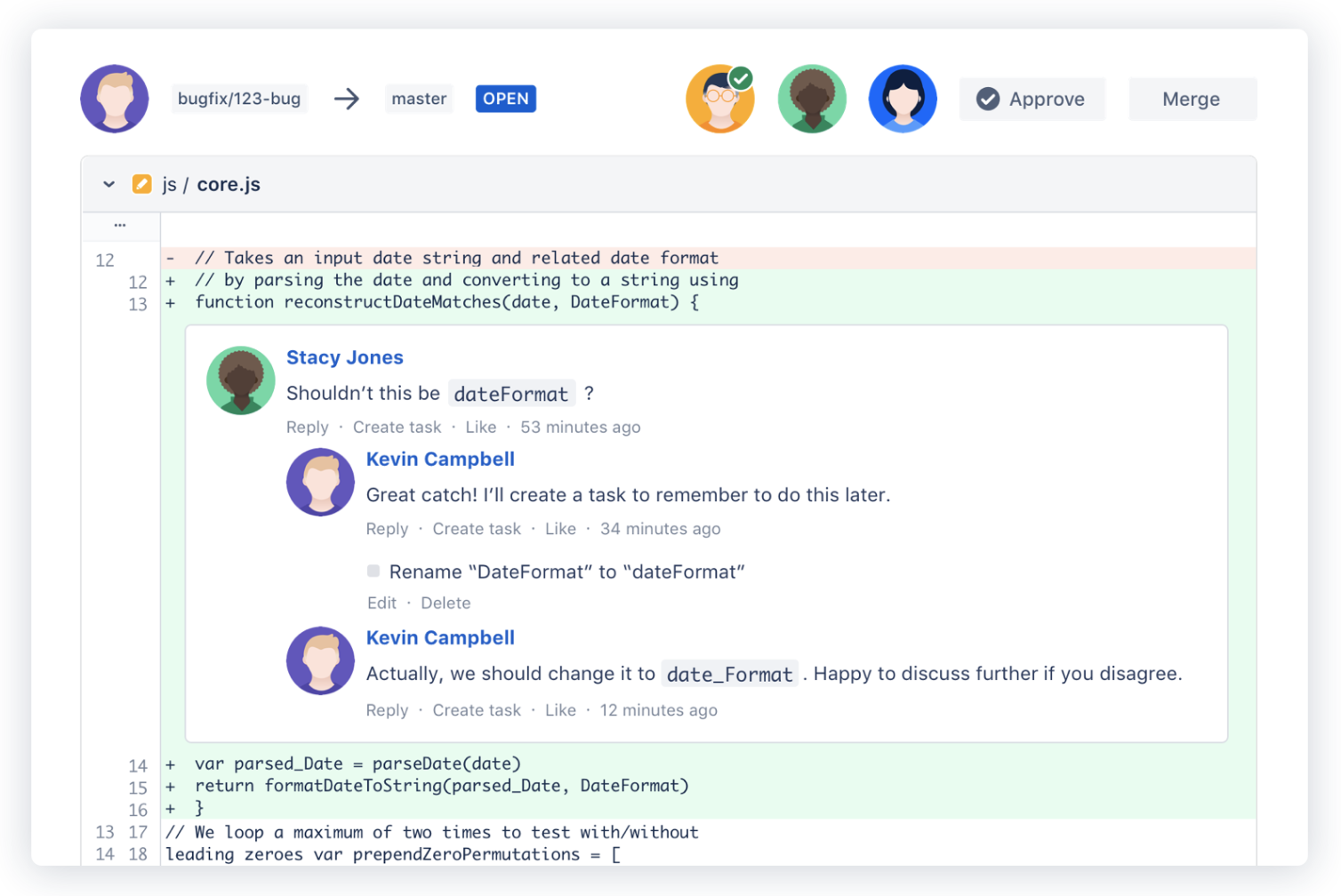Viewport: 1341px width, 896px height.
Task: Click the bugfix/123-bug branch label
Action: coord(239,99)
